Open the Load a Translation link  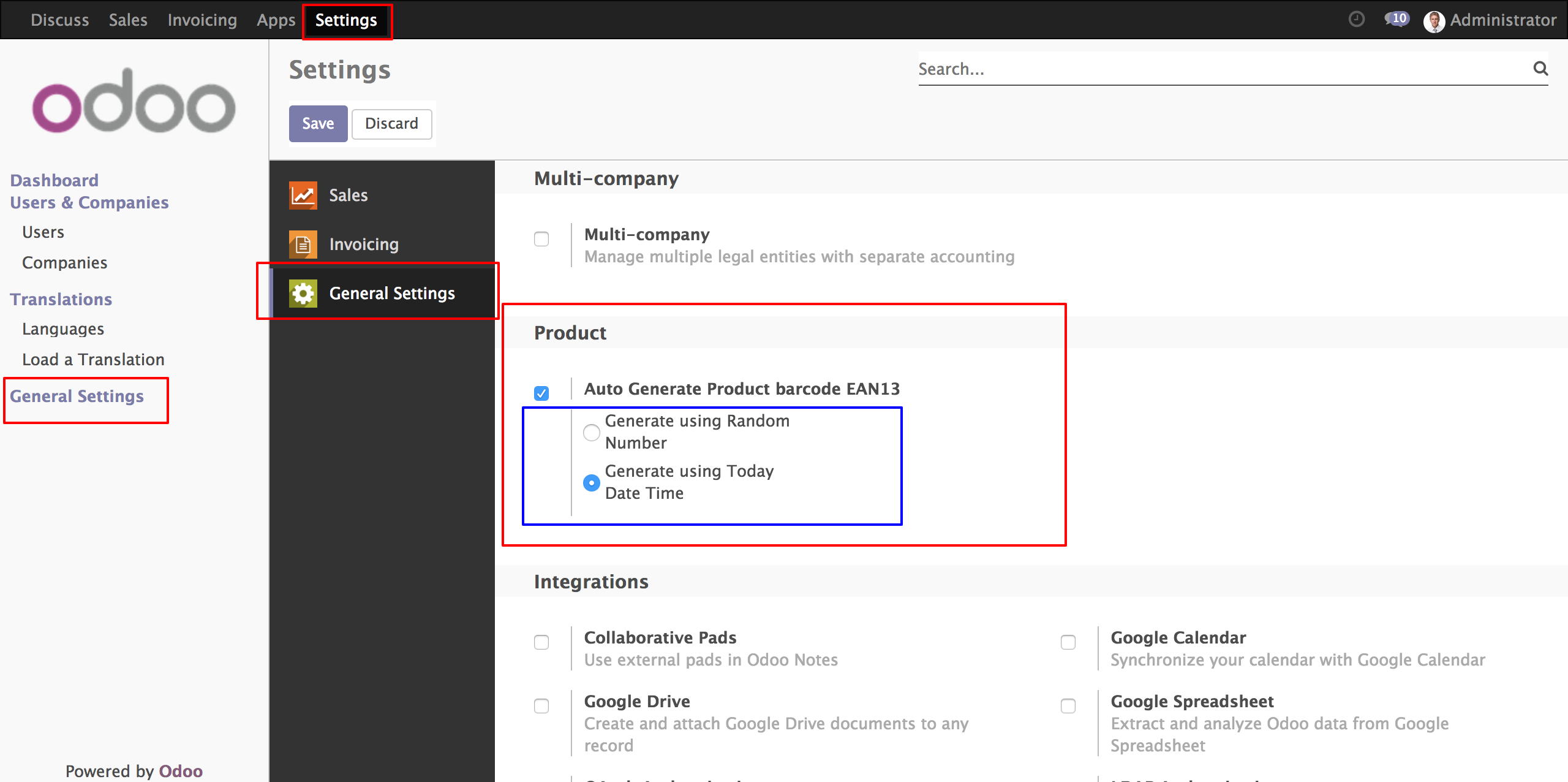[93, 360]
